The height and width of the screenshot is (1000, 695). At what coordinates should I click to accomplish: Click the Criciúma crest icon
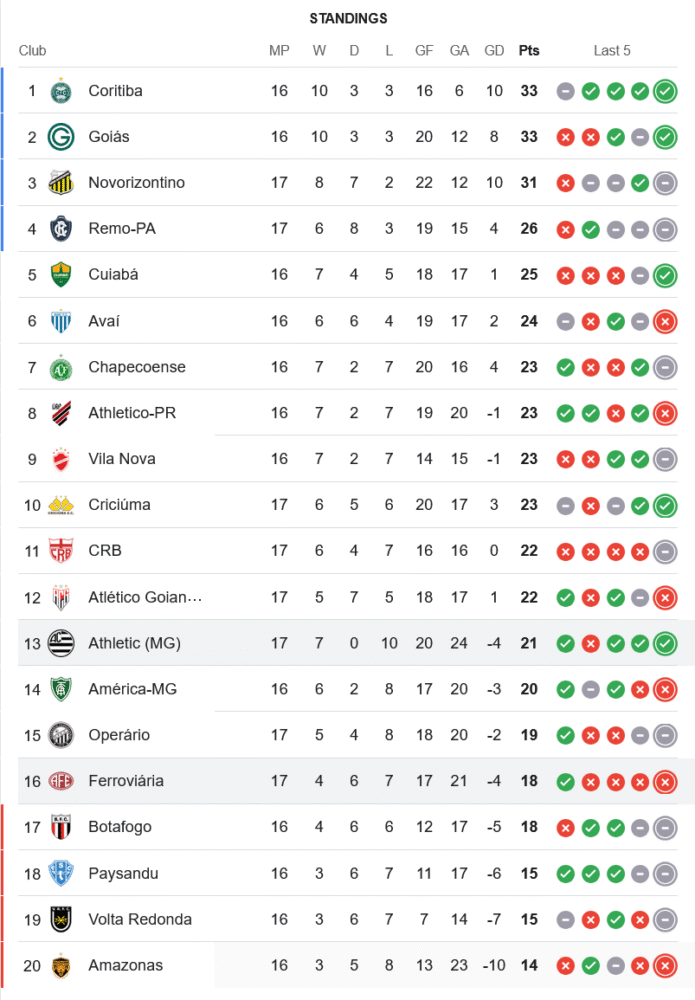61,505
